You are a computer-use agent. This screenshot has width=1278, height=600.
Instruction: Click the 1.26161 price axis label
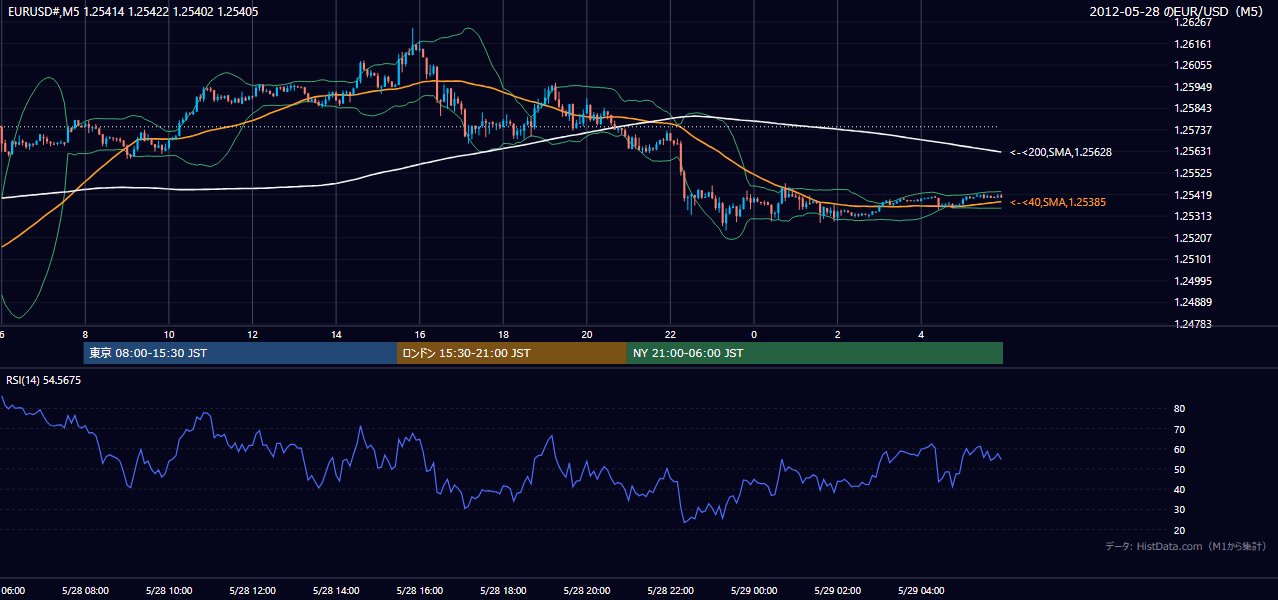[x=1193, y=44]
